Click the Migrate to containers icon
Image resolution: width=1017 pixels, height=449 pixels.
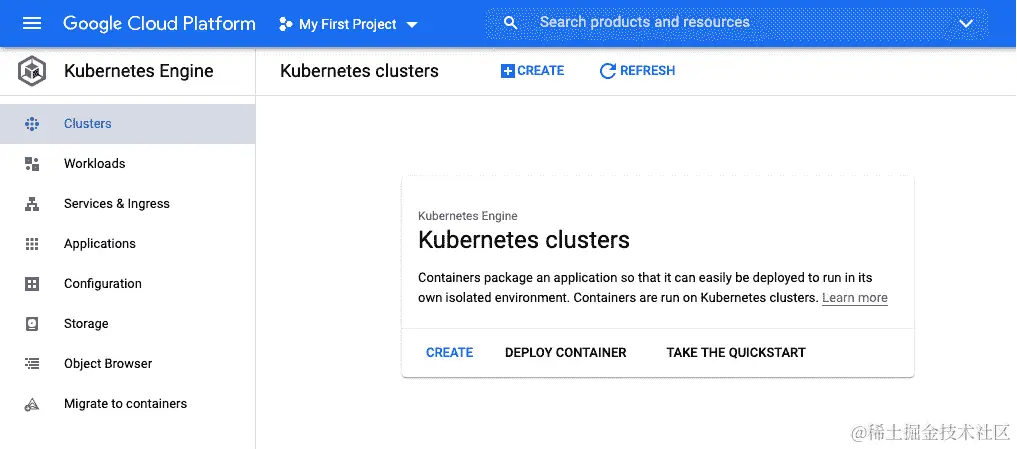click(x=32, y=404)
